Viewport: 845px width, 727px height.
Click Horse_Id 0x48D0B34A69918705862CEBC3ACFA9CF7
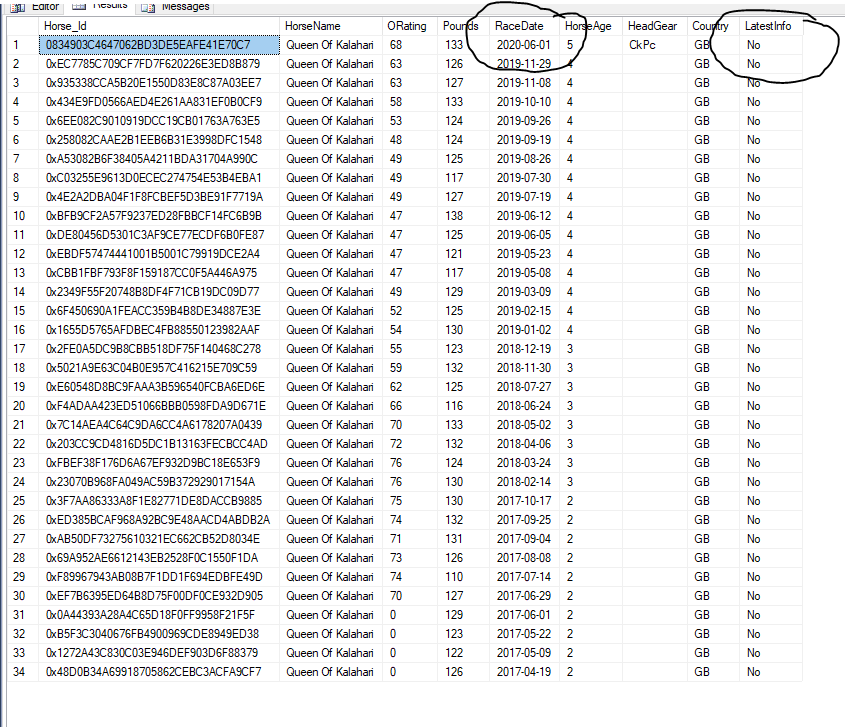click(x=159, y=671)
